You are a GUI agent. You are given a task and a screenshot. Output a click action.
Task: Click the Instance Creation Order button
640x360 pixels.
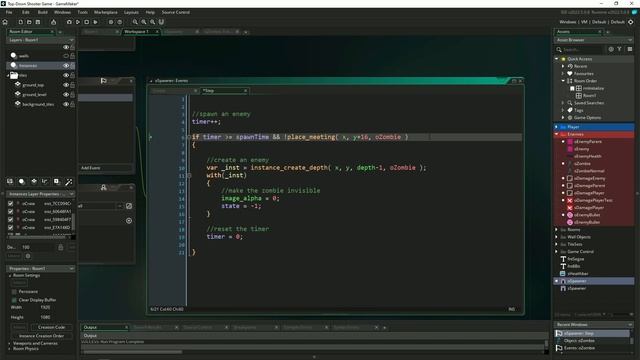[x=41, y=336]
